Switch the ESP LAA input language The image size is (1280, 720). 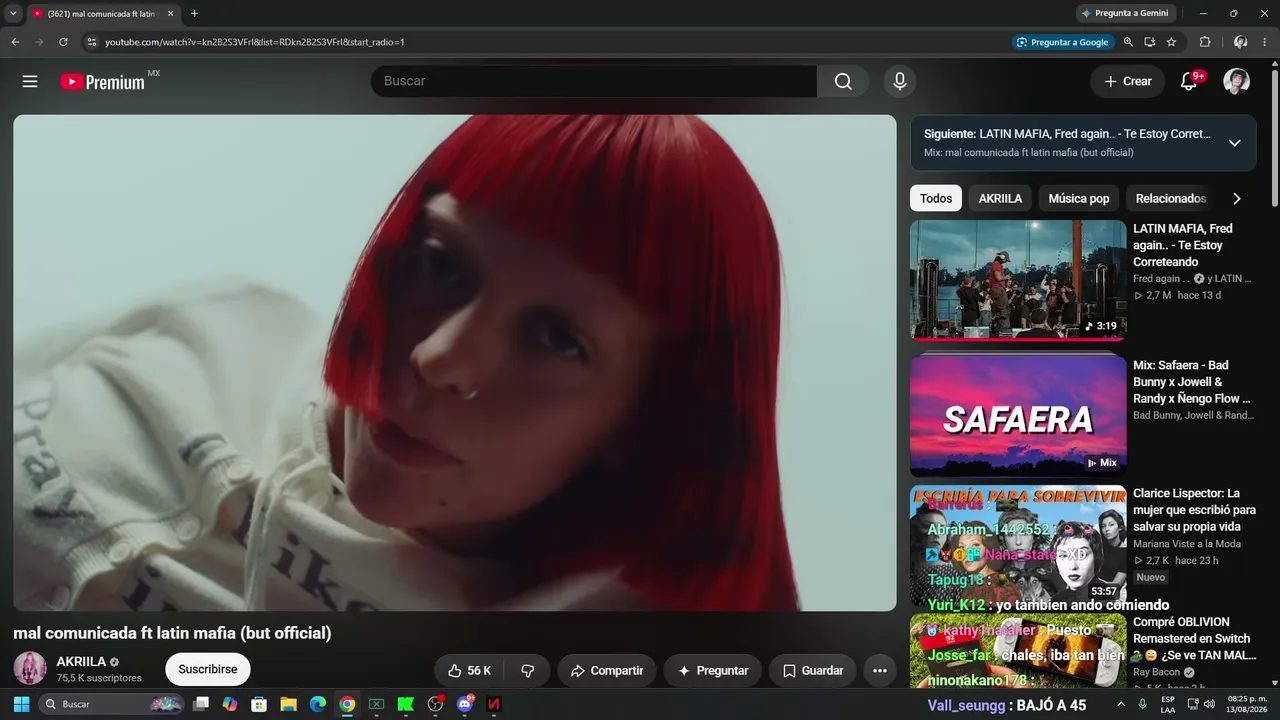1168,704
